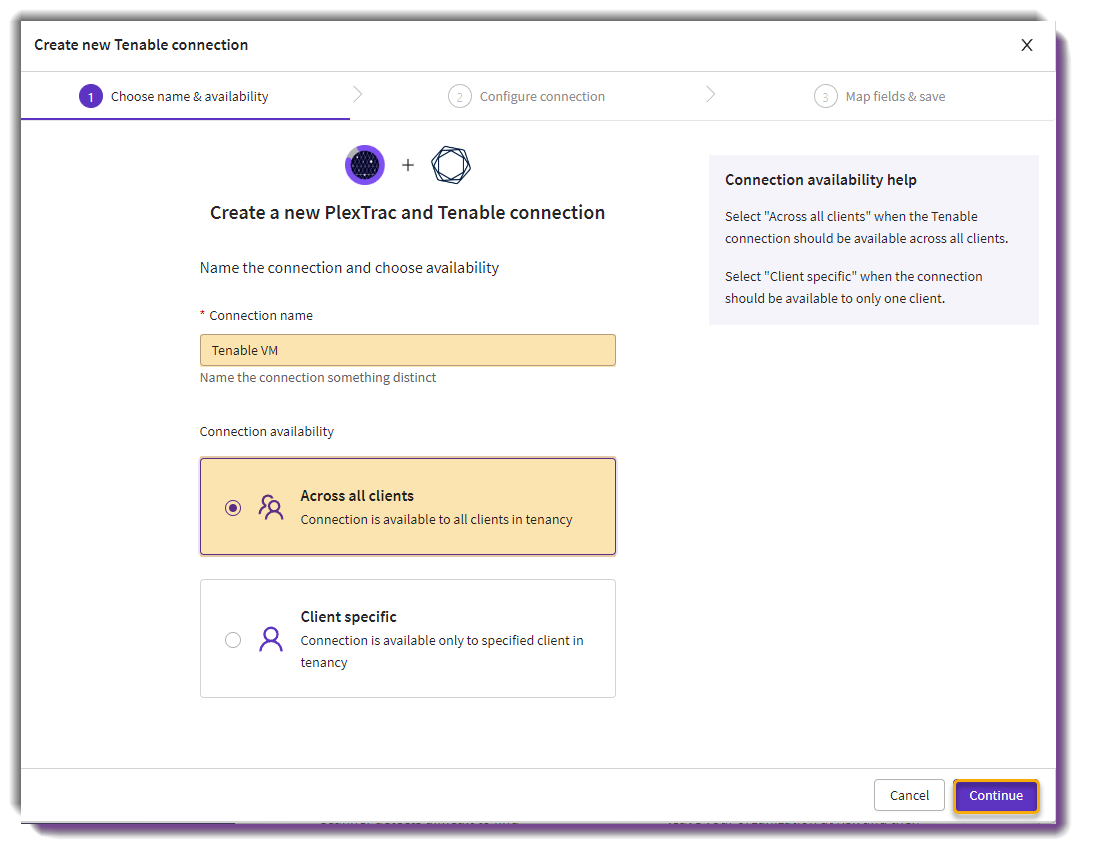Click 'Name the connection and choose availability' text
The width and height of the screenshot is (1098, 866).
point(349,268)
